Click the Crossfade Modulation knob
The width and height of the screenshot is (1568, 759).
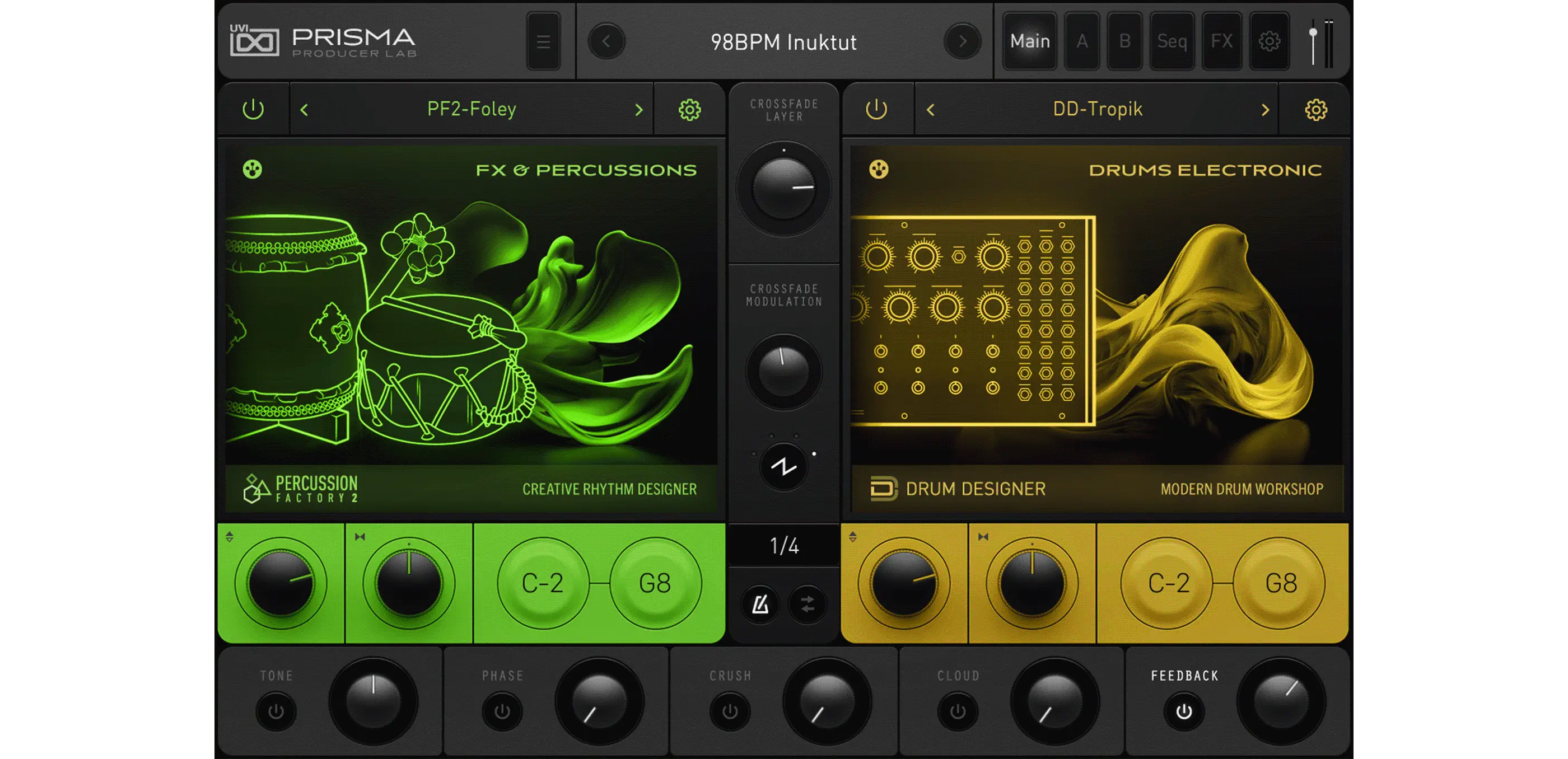click(x=784, y=372)
